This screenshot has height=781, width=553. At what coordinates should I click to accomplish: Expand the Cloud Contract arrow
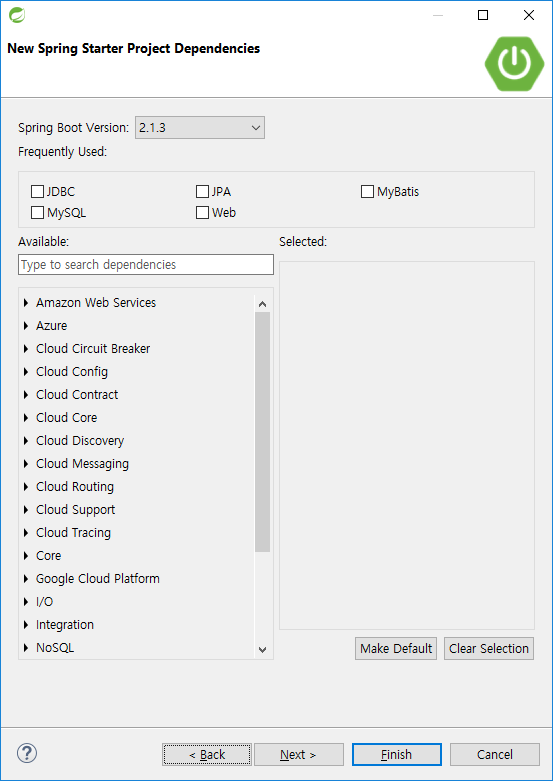point(26,394)
